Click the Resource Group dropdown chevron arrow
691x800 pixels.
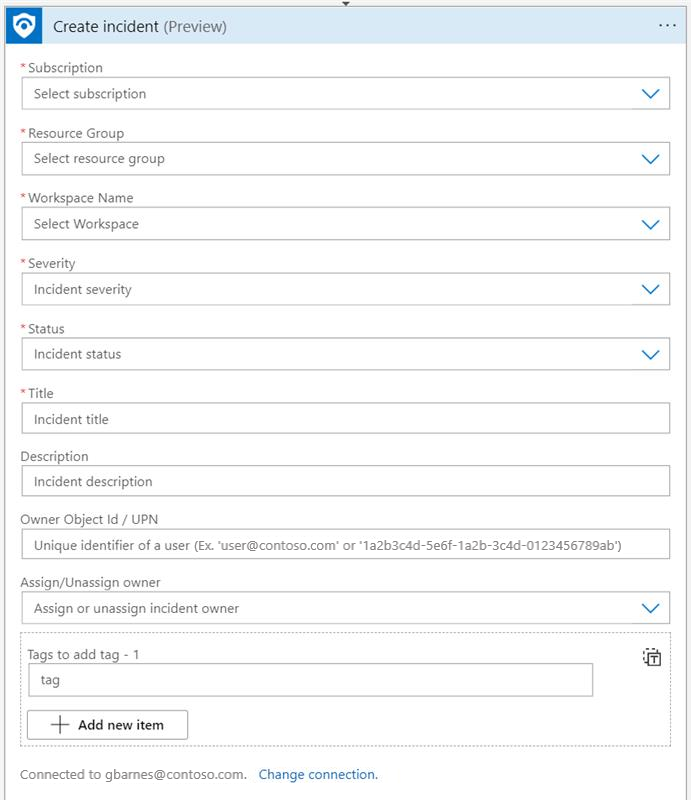[650, 159]
